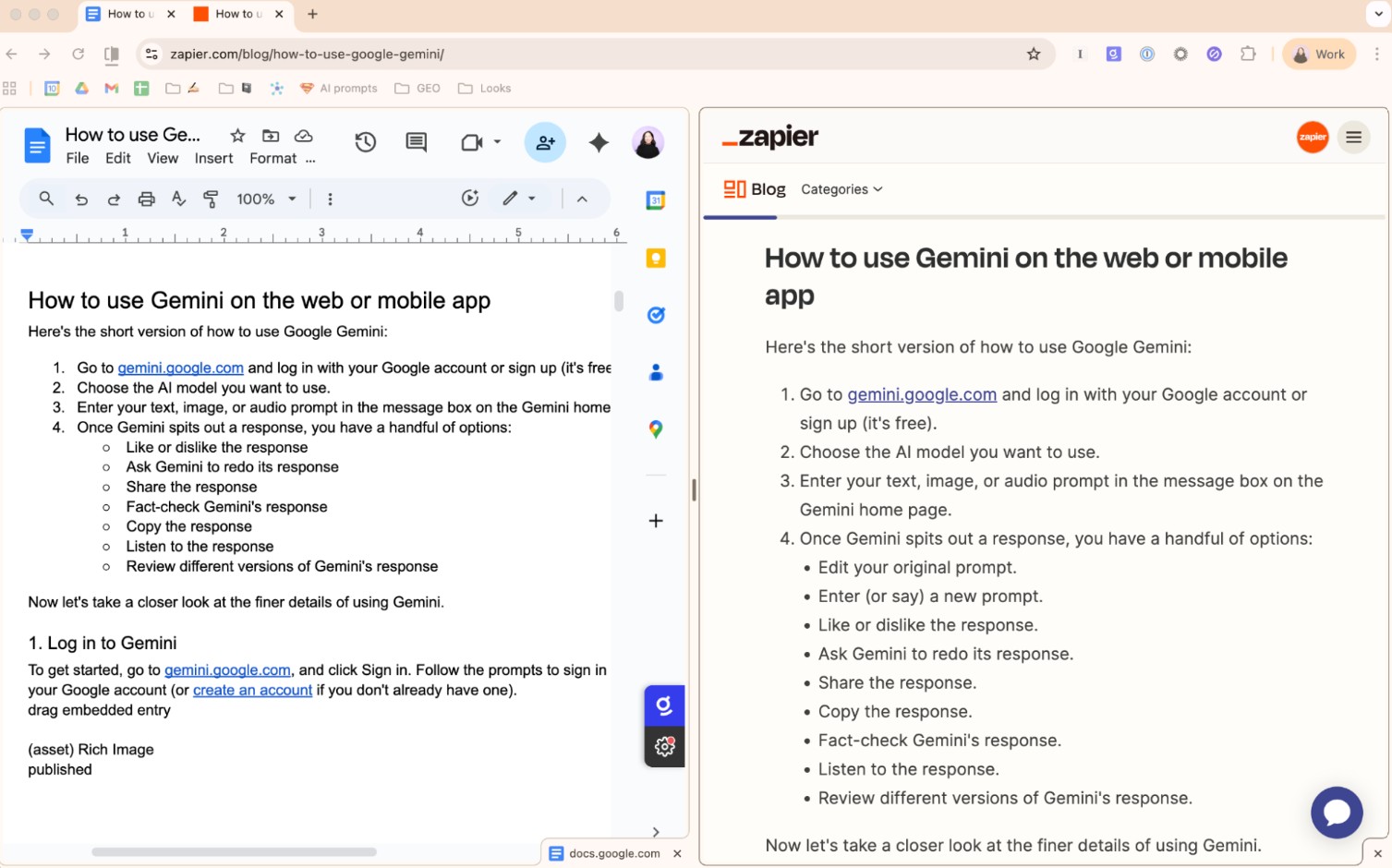Switch to the Google Docs browser tab

pos(127,14)
